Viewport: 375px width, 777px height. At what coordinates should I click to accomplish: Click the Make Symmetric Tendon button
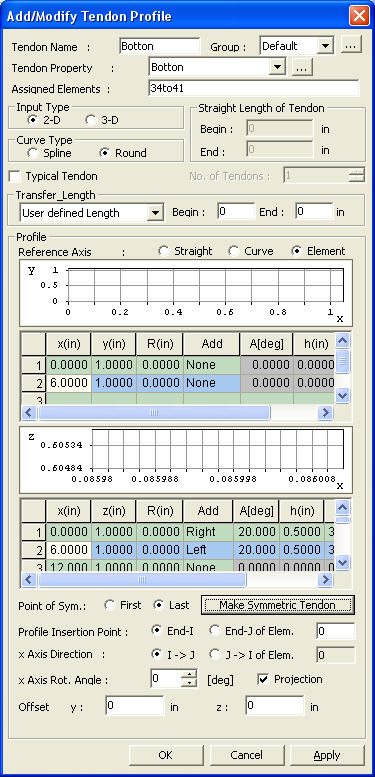click(277, 605)
